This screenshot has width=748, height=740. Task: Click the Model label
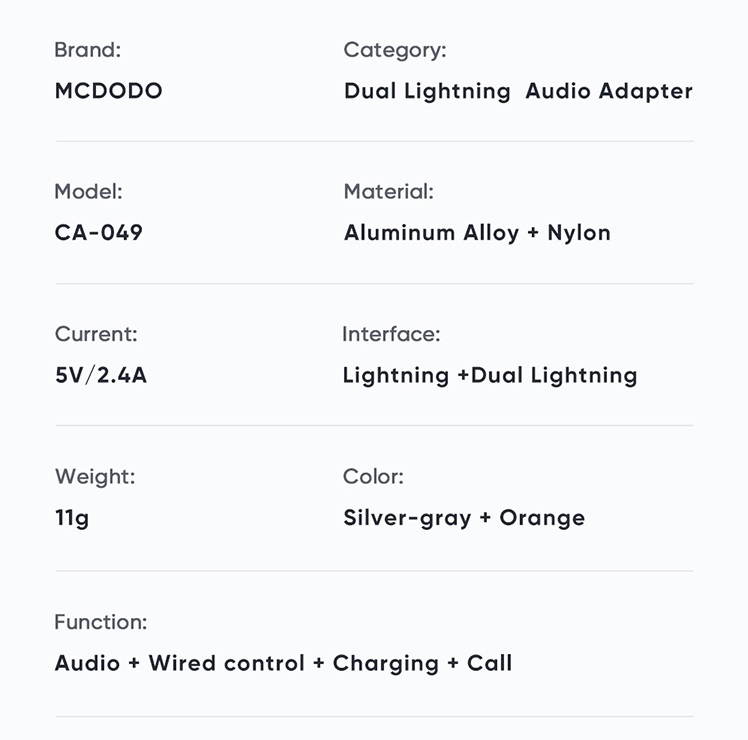pos(89,192)
